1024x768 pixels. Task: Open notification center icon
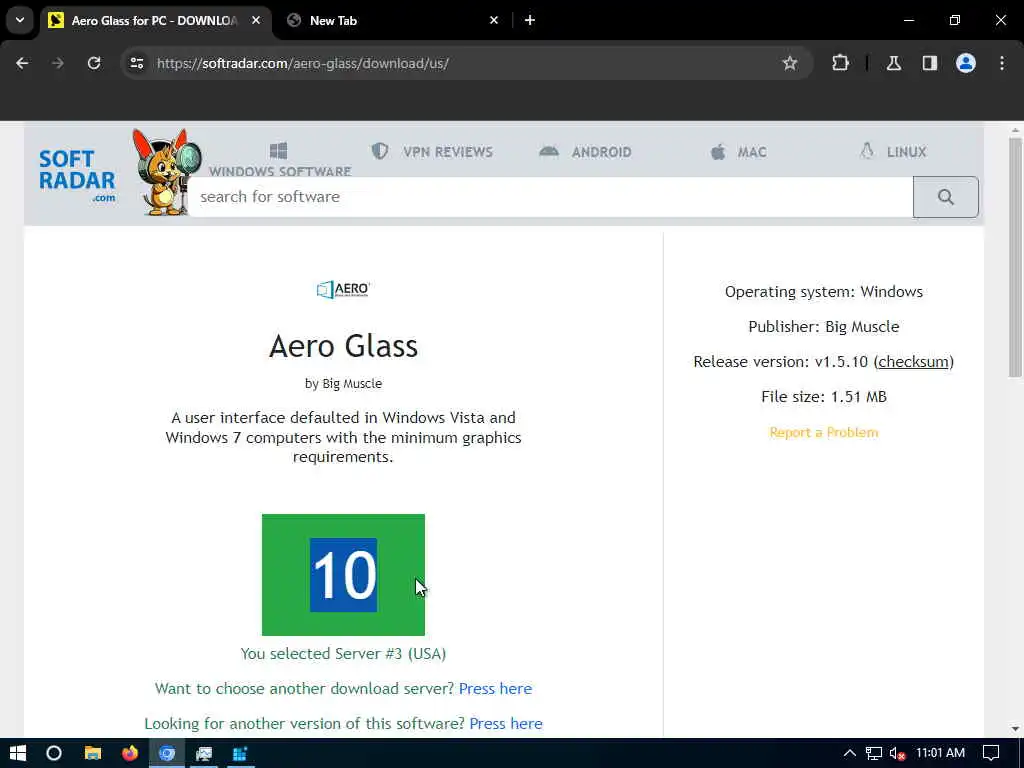(991, 753)
